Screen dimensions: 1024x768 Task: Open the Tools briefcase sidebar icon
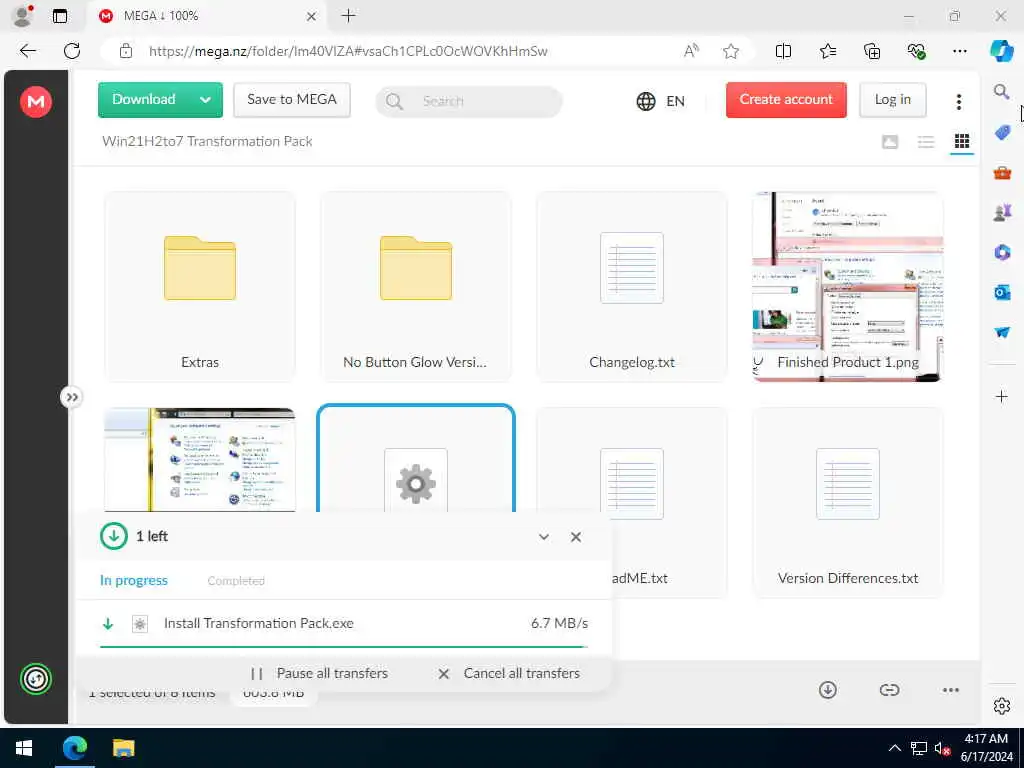tap(1002, 173)
